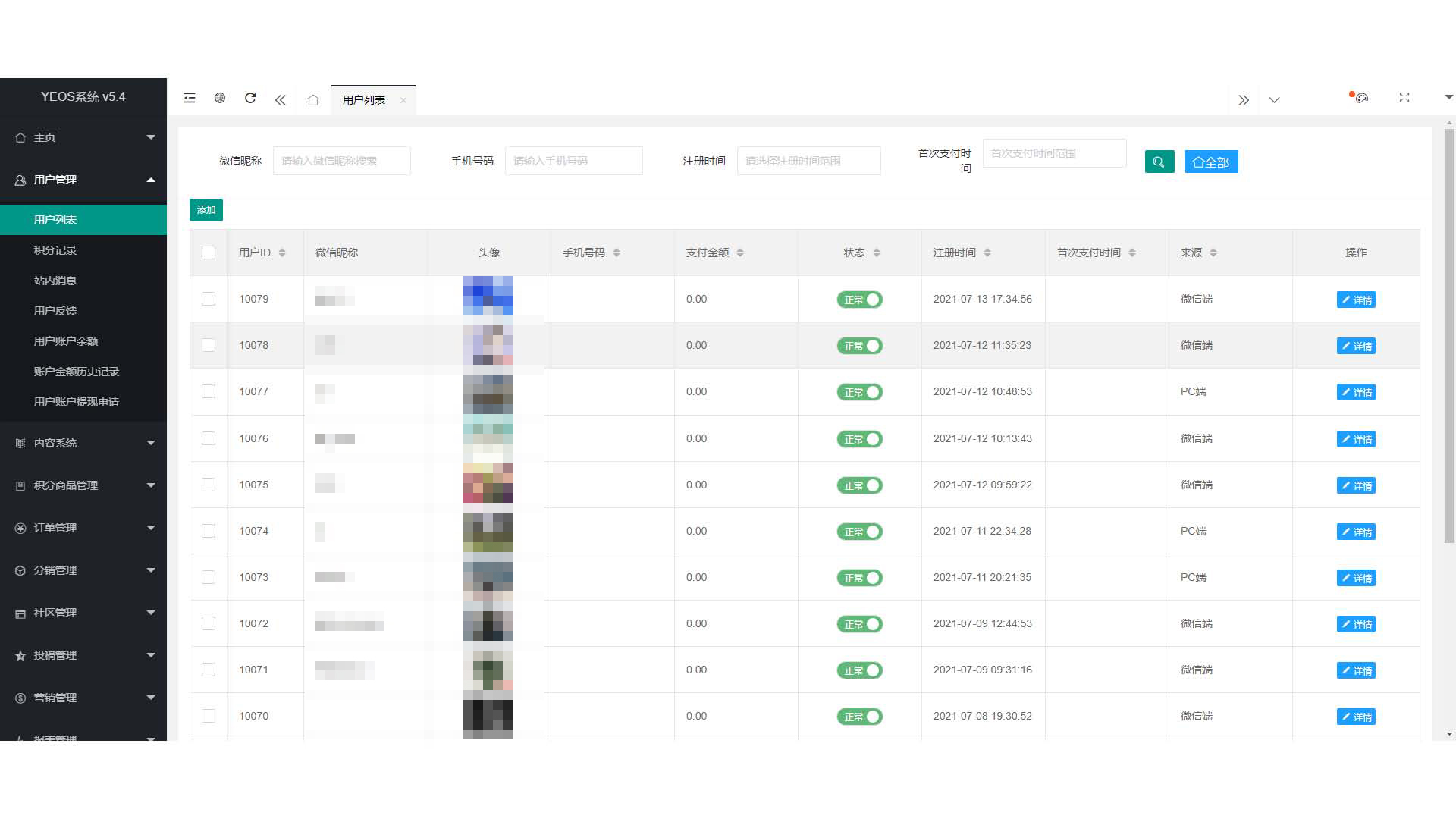Open the theme palette icon

[x=1361, y=98]
